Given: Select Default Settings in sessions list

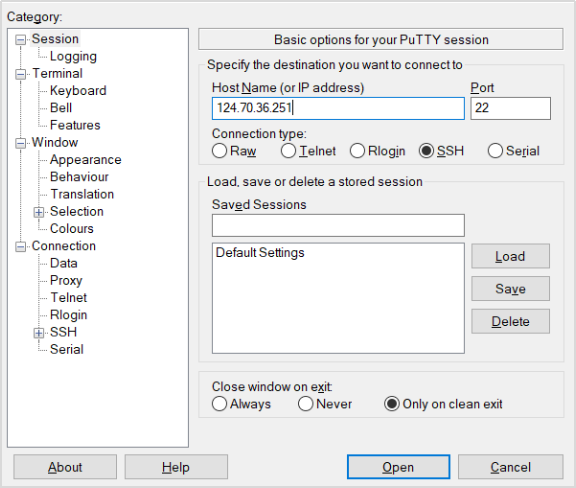Looking at the screenshot, I should click(x=260, y=253).
